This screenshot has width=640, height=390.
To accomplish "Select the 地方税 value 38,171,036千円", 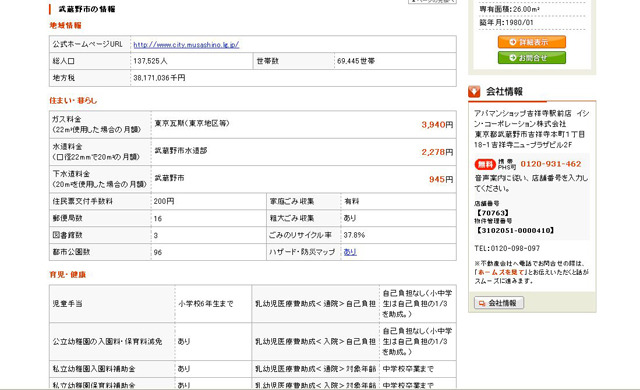I will pos(159,78).
